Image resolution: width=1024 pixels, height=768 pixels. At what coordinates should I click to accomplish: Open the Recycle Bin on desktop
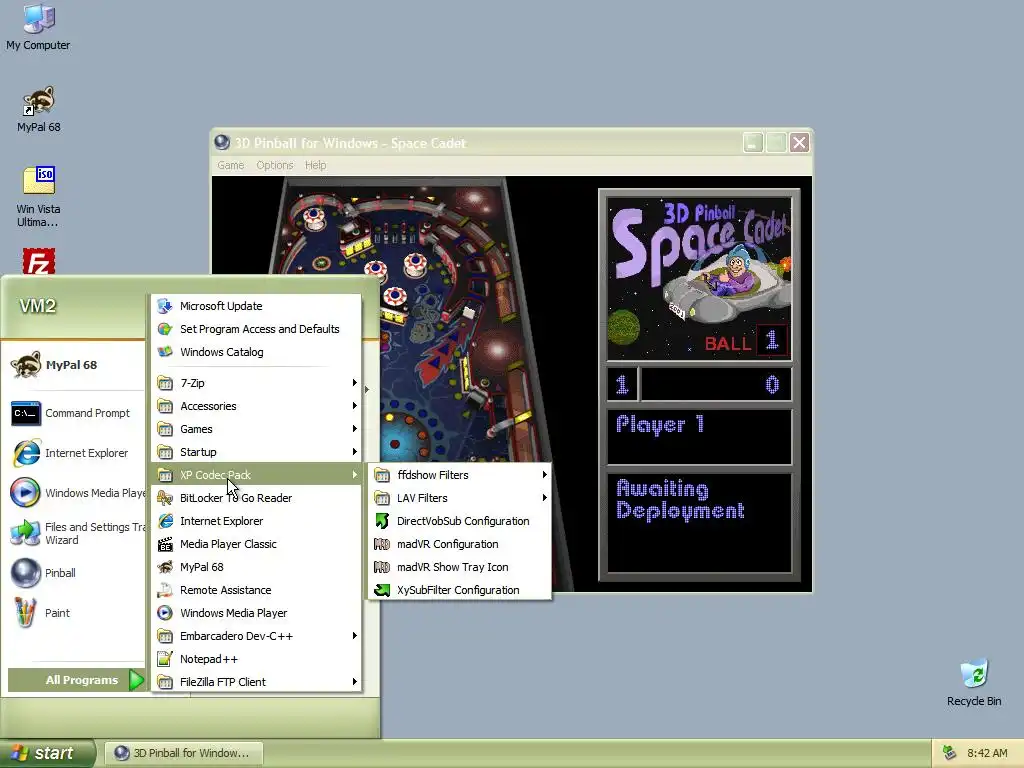(974, 682)
